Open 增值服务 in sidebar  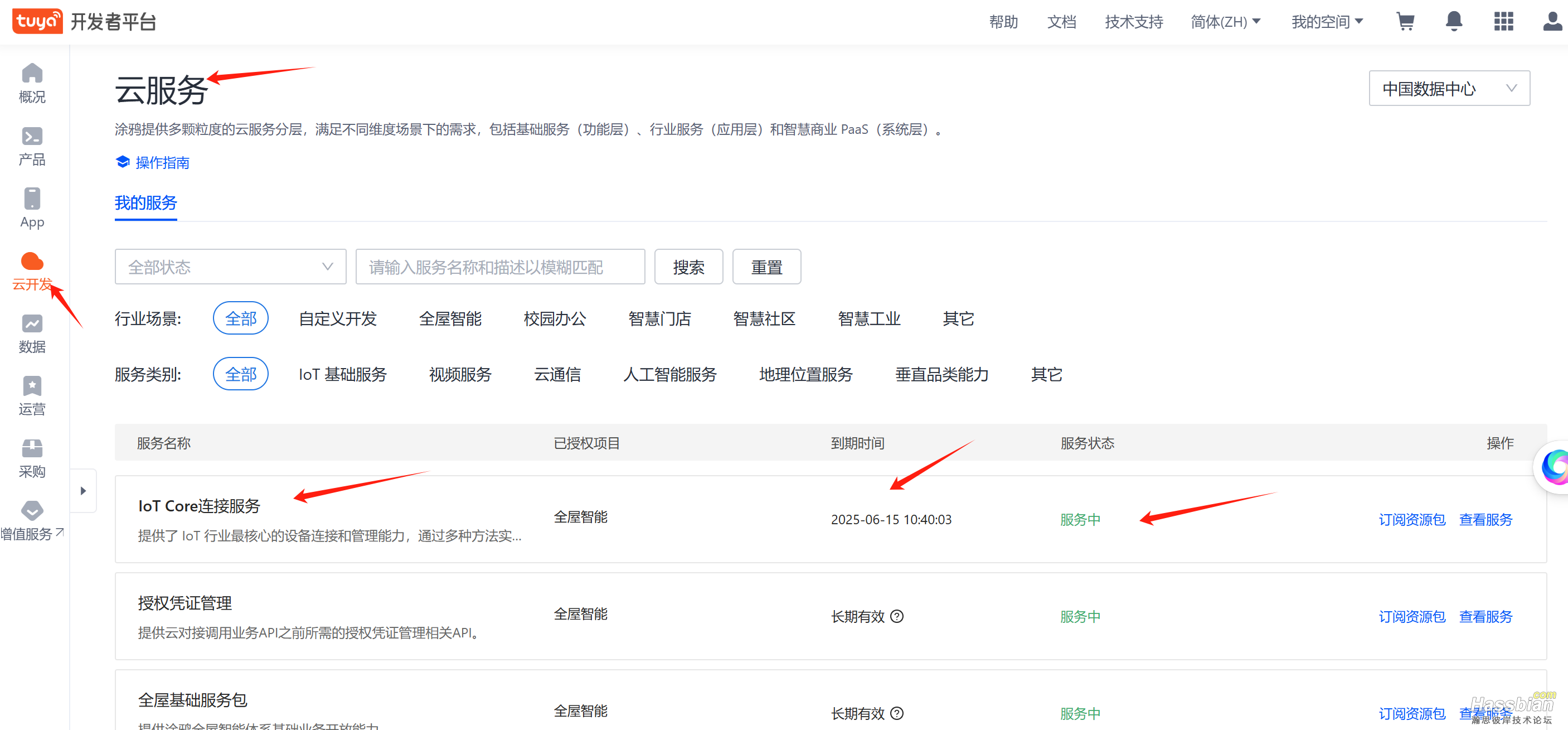tap(32, 521)
